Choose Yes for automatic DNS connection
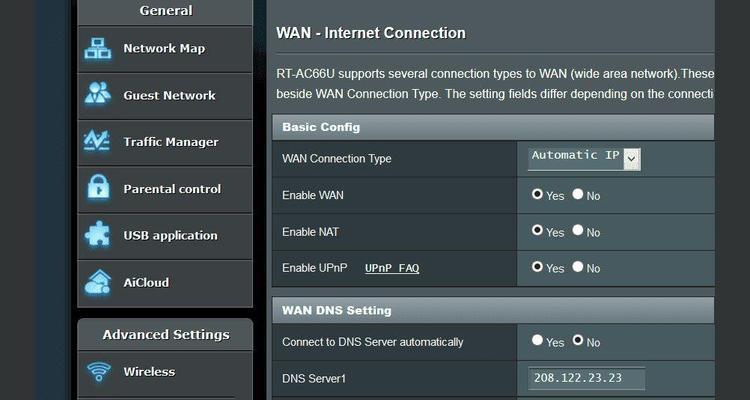 537,340
